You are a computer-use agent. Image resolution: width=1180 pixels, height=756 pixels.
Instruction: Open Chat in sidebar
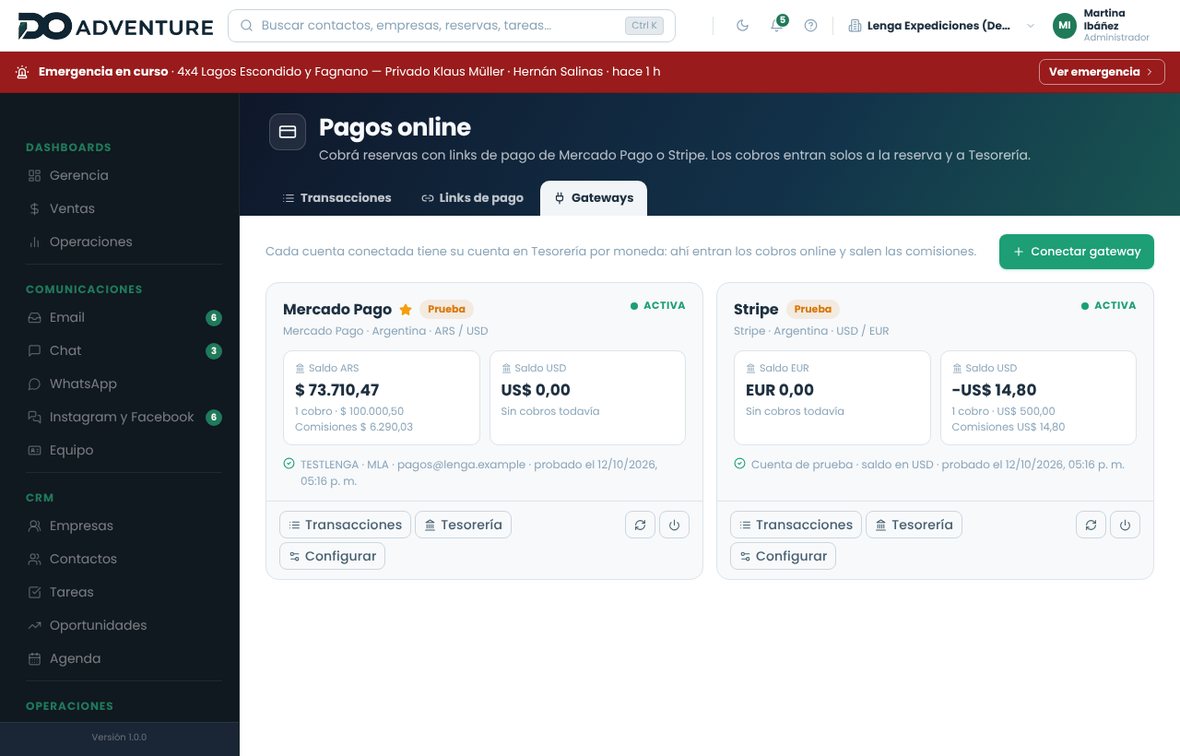click(123, 351)
